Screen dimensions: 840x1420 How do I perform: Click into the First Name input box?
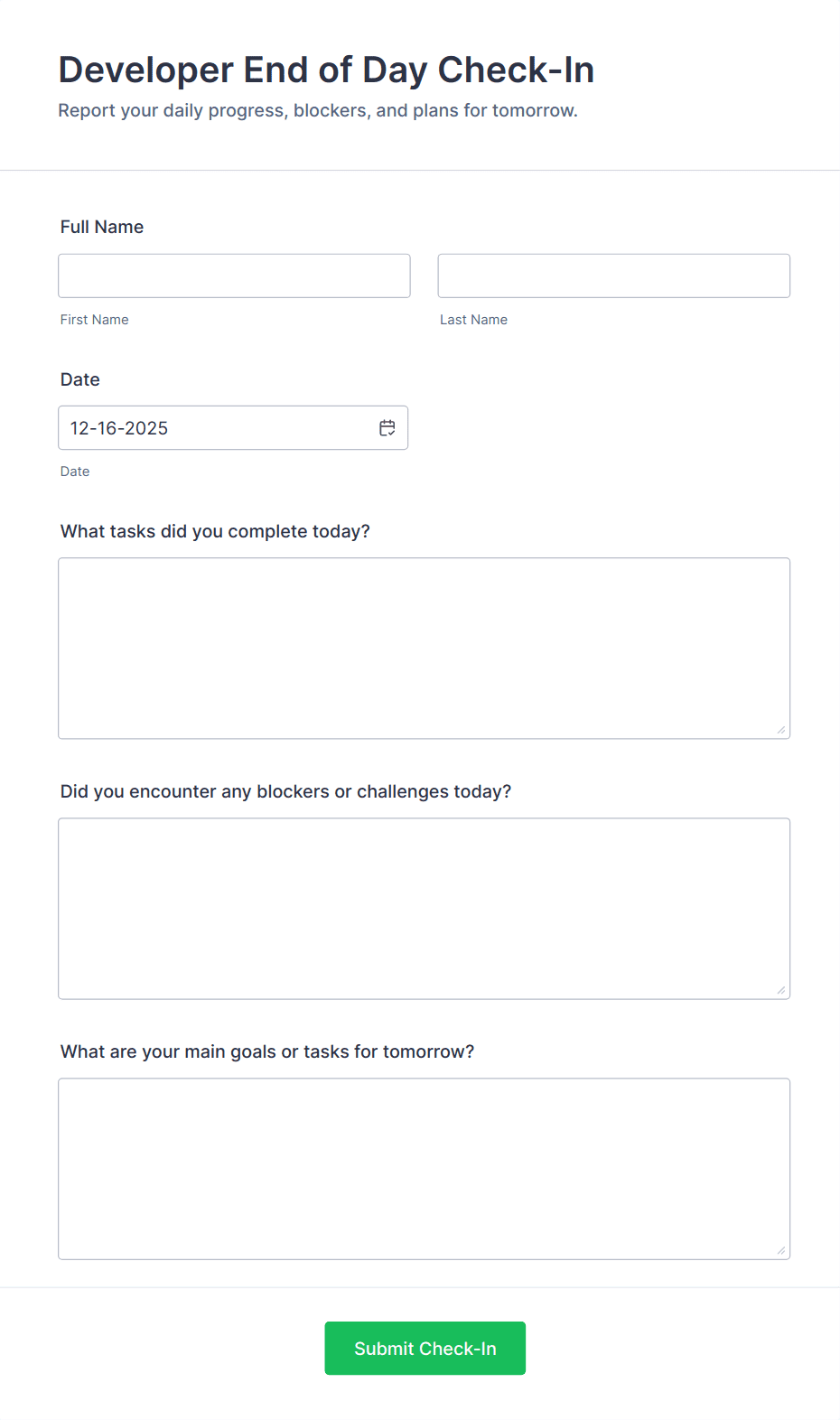(x=233, y=276)
